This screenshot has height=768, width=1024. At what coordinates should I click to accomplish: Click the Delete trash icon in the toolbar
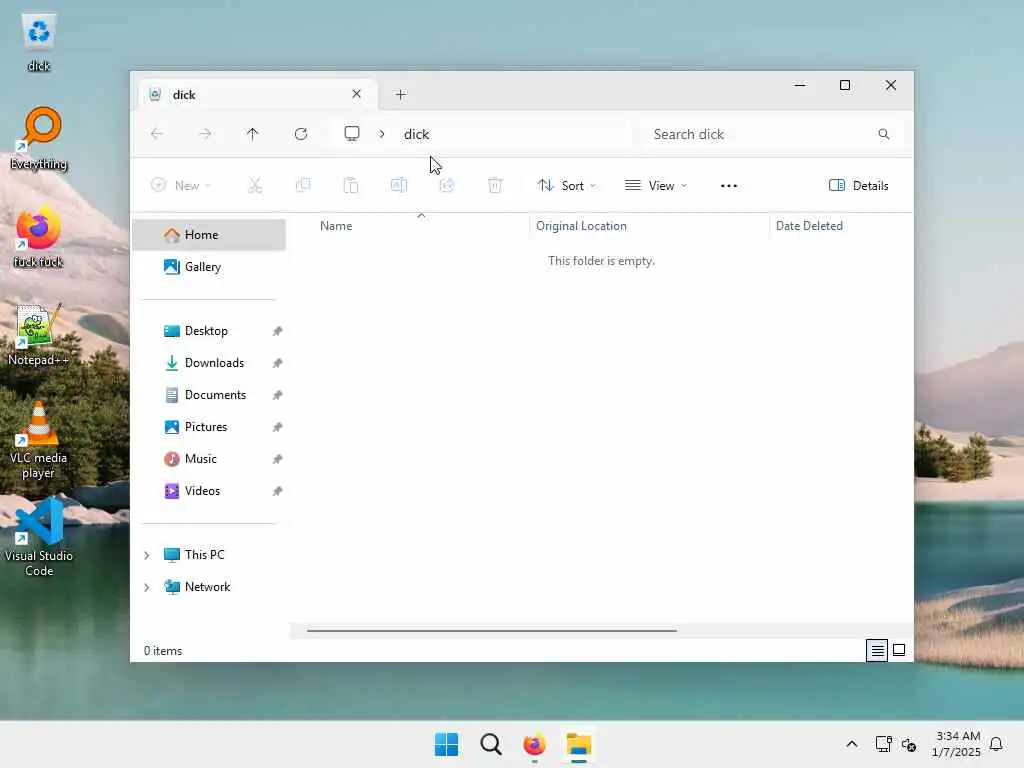pyautogui.click(x=495, y=185)
